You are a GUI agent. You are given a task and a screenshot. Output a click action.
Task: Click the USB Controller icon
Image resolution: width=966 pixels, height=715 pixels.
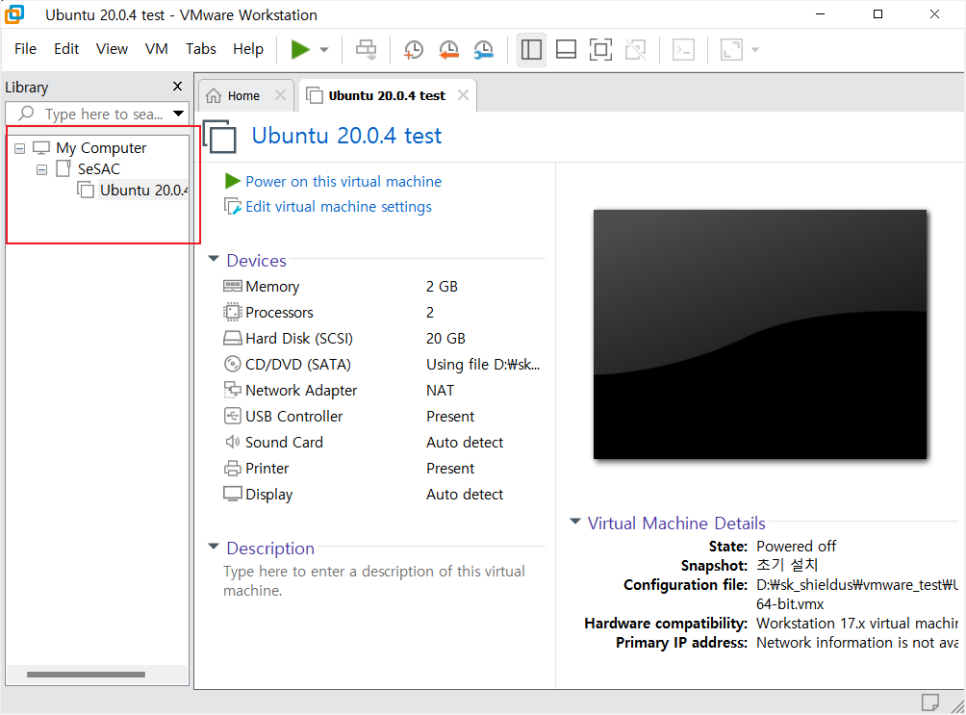(232, 416)
